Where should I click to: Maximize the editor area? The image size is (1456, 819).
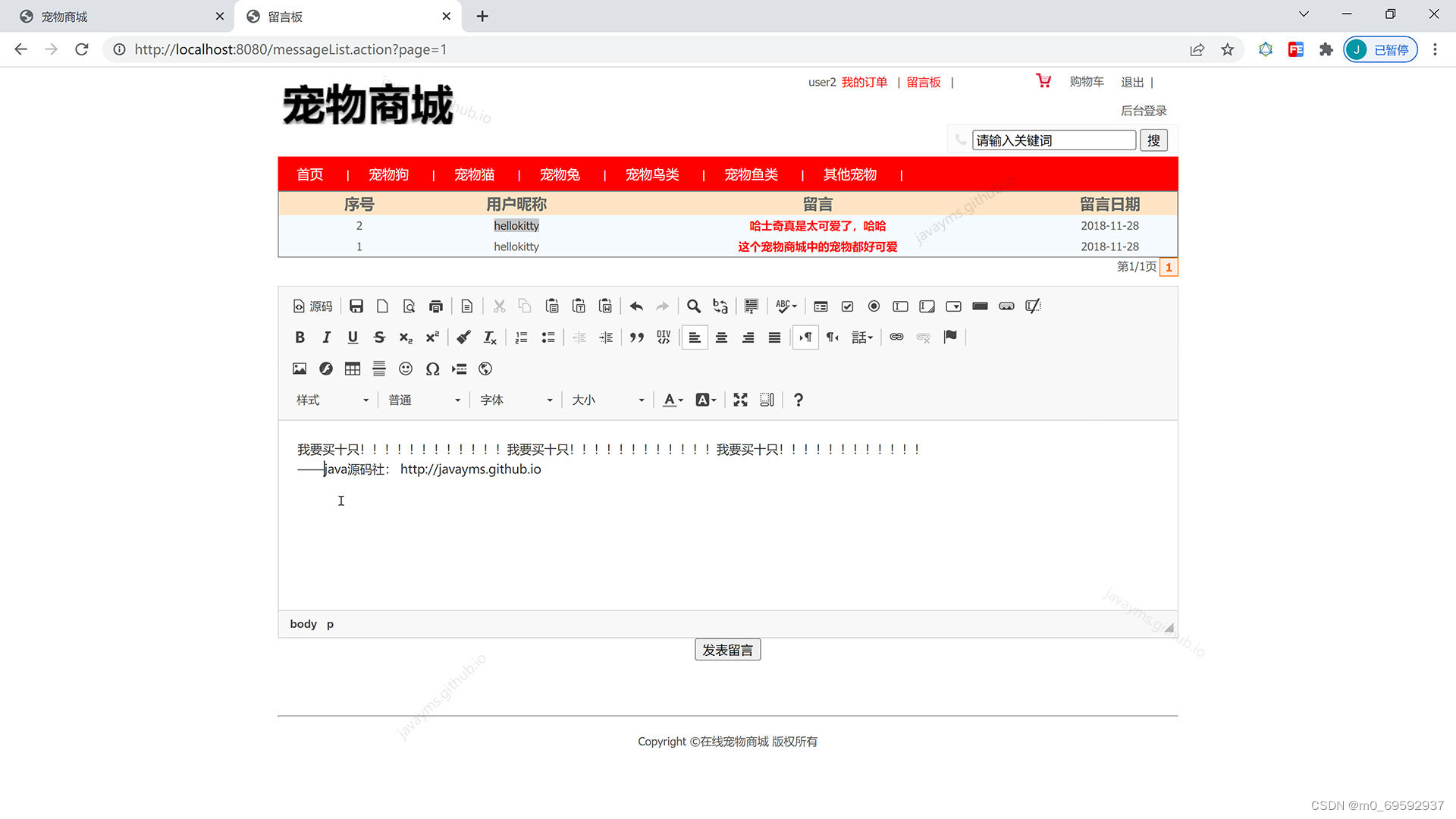(x=740, y=400)
